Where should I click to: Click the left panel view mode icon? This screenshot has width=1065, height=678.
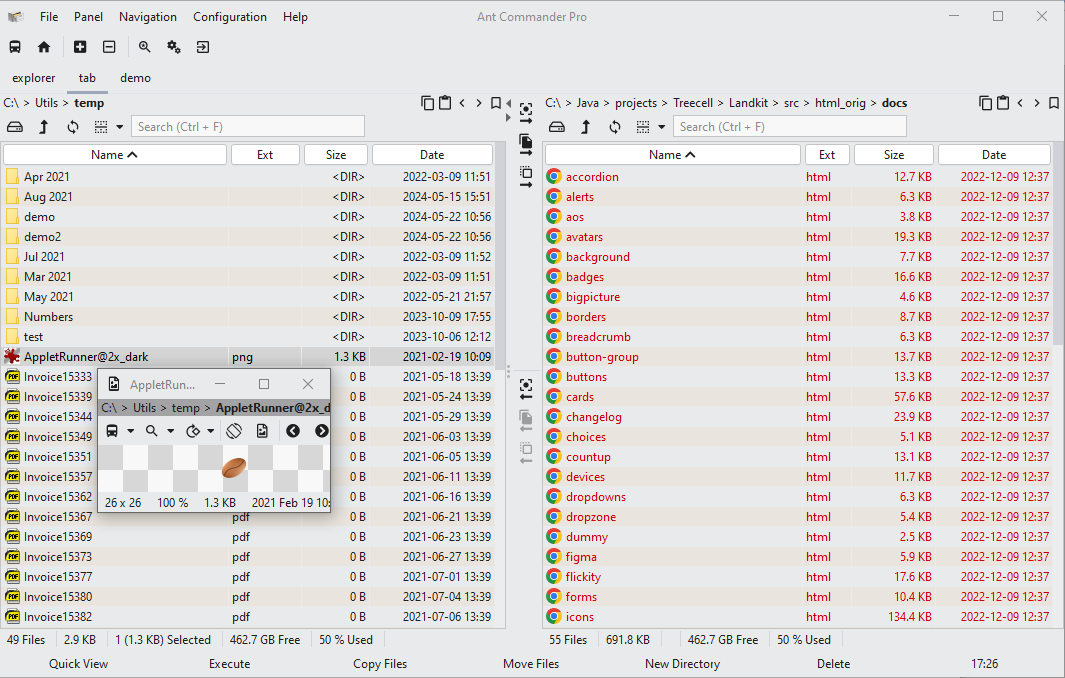coord(101,127)
